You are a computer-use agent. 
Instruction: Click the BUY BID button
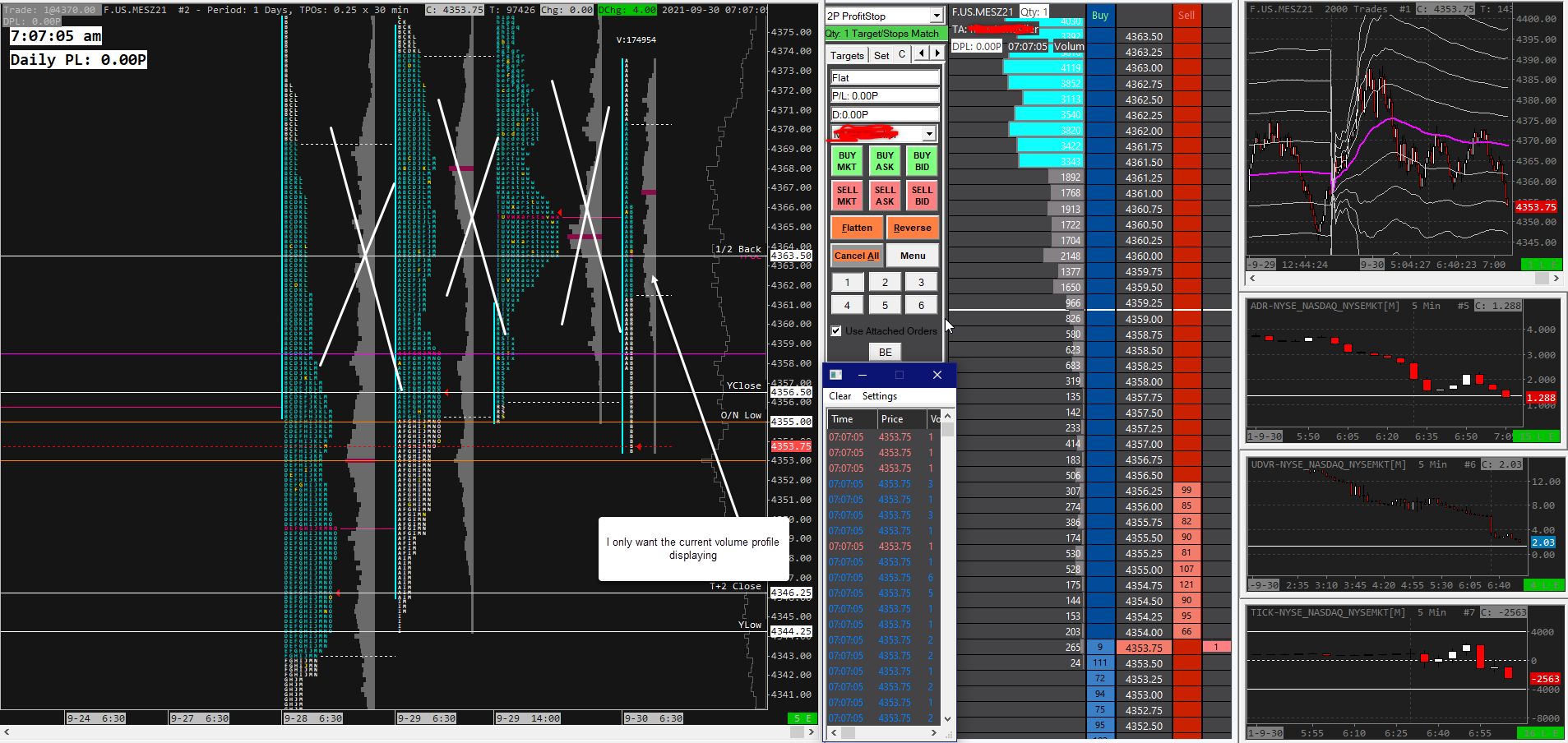coord(922,161)
